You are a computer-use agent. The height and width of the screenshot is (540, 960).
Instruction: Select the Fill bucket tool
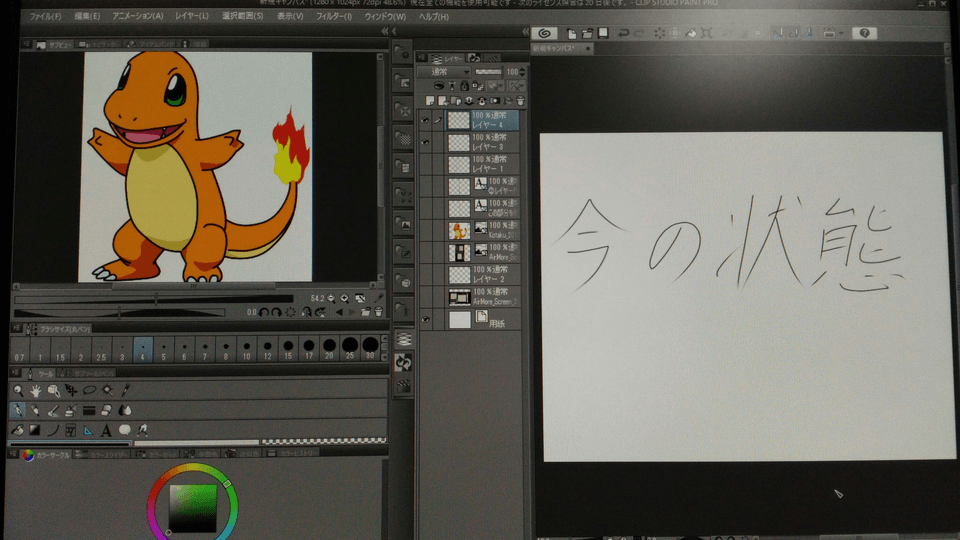(x=17, y=430)
